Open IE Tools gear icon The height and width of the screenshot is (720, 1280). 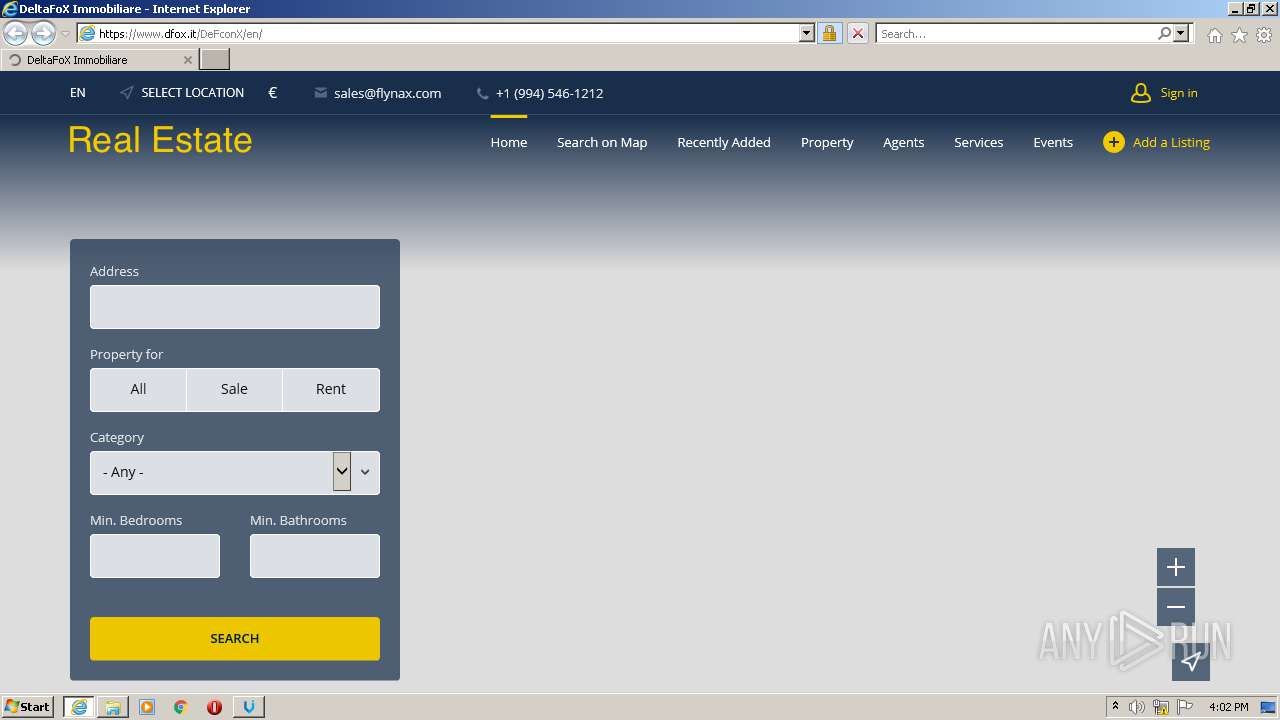(x=1264, y=35)
